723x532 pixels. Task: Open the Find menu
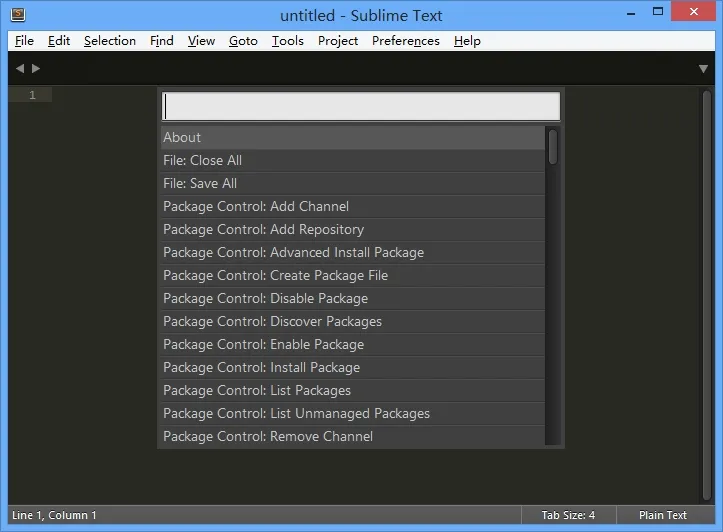tap(161, 41)
